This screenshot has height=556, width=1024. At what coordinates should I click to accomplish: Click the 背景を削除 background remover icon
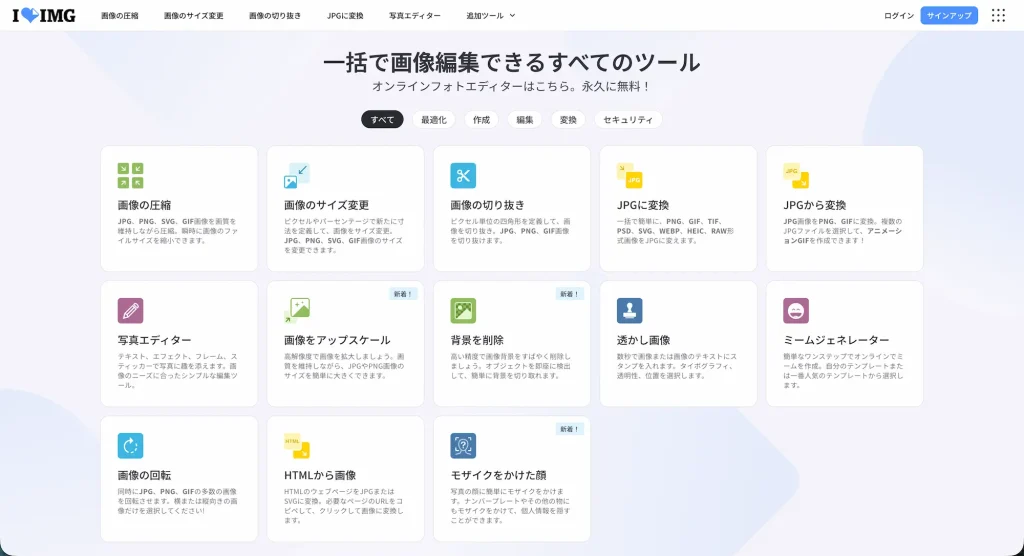click(x=463, y=310)
